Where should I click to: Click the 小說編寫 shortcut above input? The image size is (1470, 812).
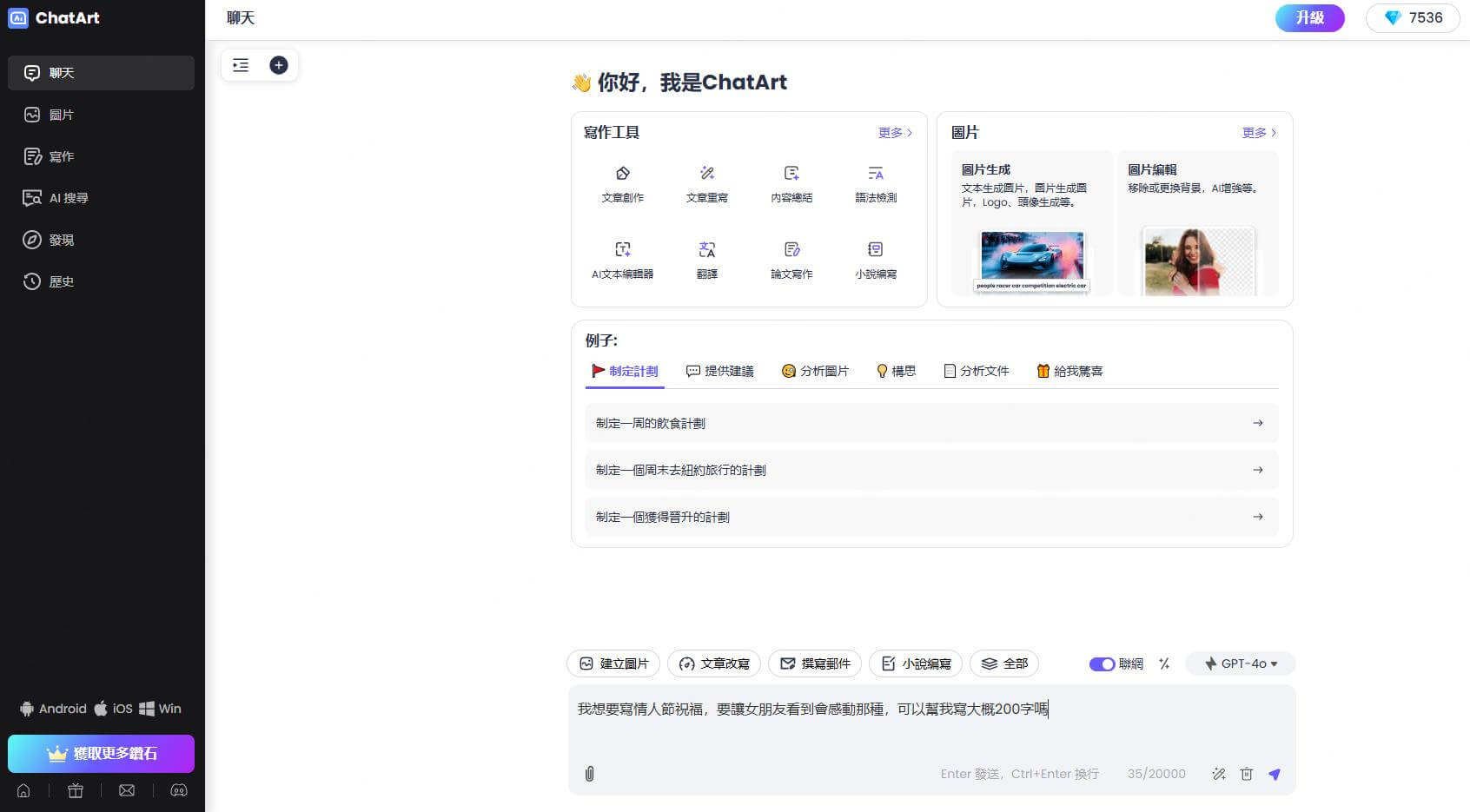click(916, 663)
